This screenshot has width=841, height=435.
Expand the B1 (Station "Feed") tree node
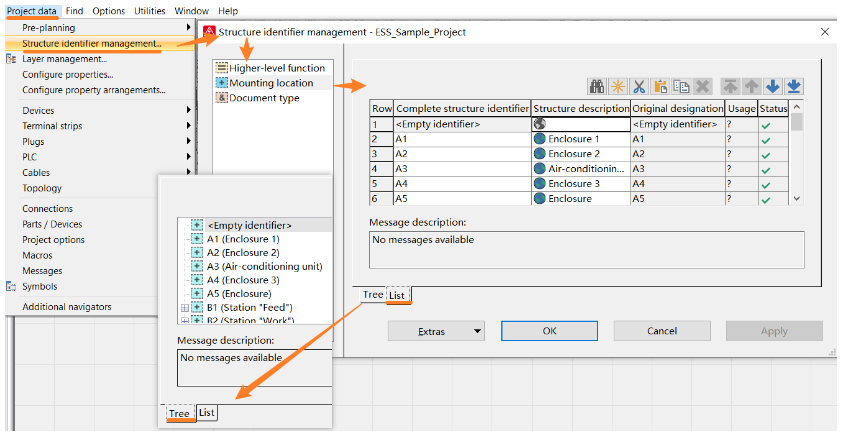(x=185, y=307)
